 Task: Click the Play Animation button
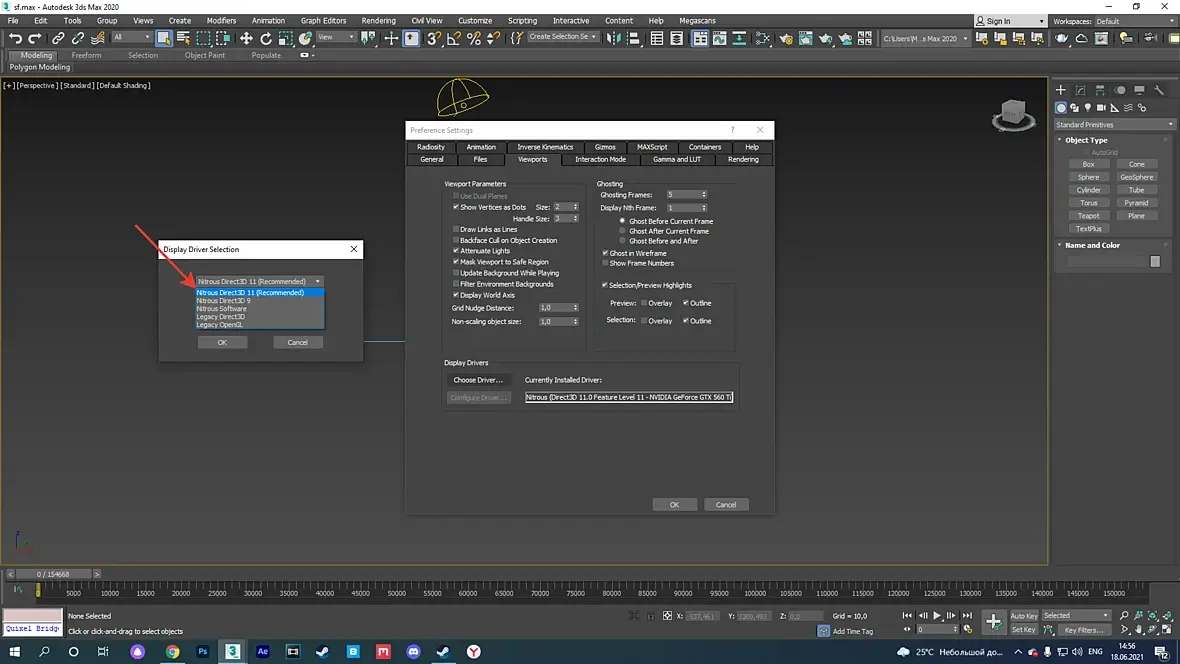tap(937, 616)
